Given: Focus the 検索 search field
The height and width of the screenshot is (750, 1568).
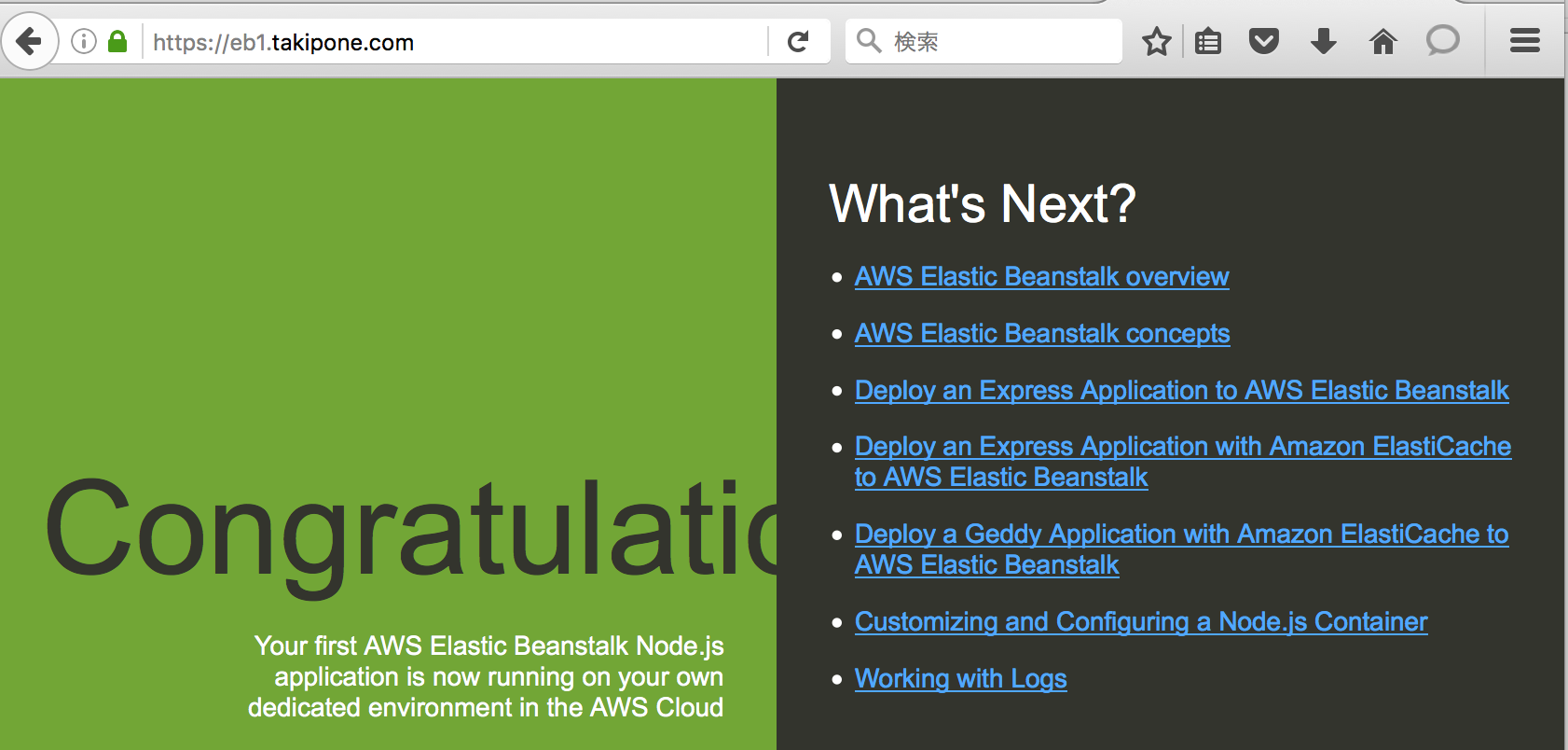Looking at the screenshot, I should coord(983,41).
